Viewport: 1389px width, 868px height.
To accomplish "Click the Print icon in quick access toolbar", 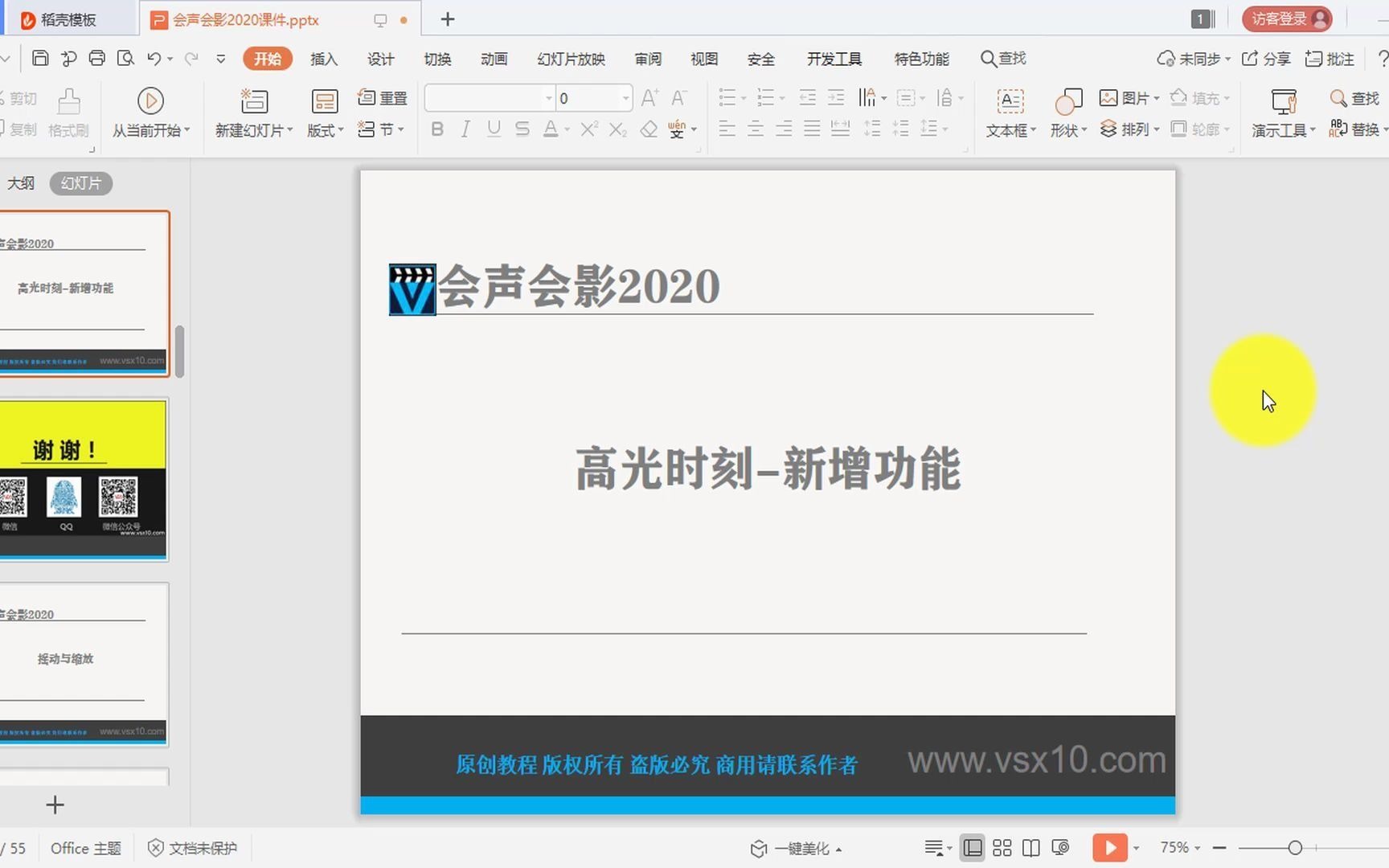I will [97, 58].
